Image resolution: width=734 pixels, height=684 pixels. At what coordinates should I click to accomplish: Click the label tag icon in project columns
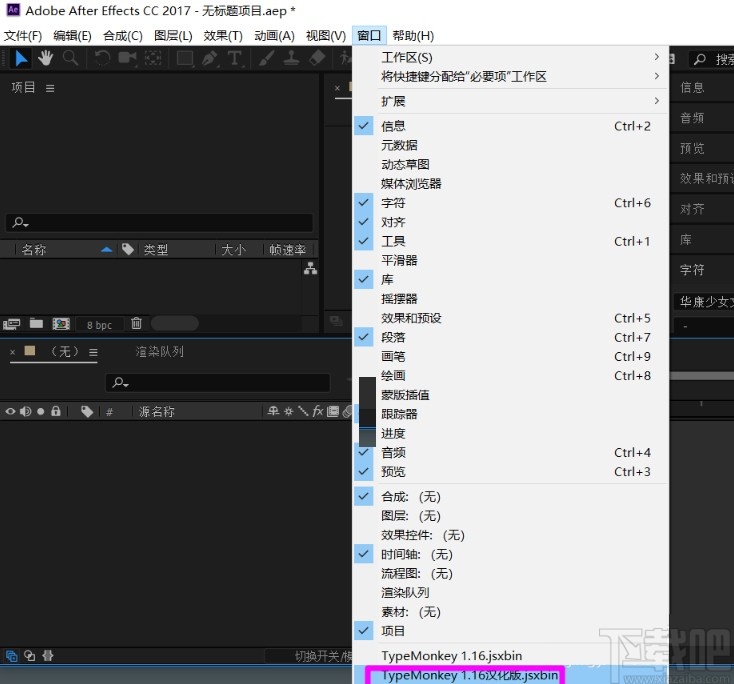(x=128, y=249)
